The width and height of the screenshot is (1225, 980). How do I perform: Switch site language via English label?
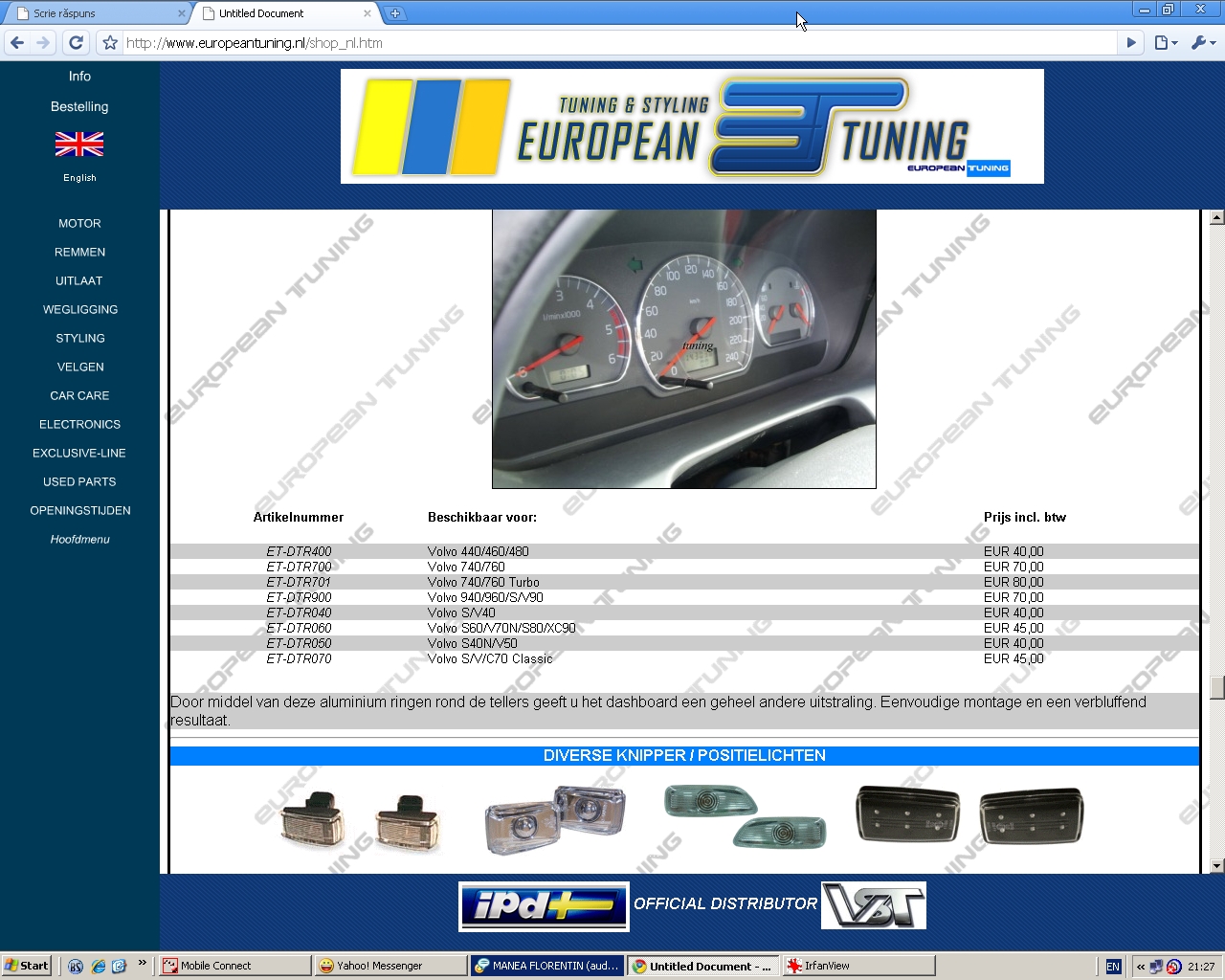tap(79, 178)
